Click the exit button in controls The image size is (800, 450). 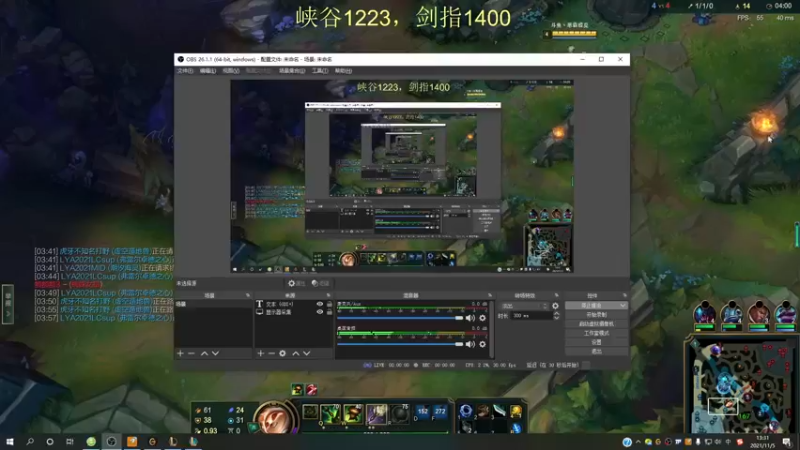596,352
